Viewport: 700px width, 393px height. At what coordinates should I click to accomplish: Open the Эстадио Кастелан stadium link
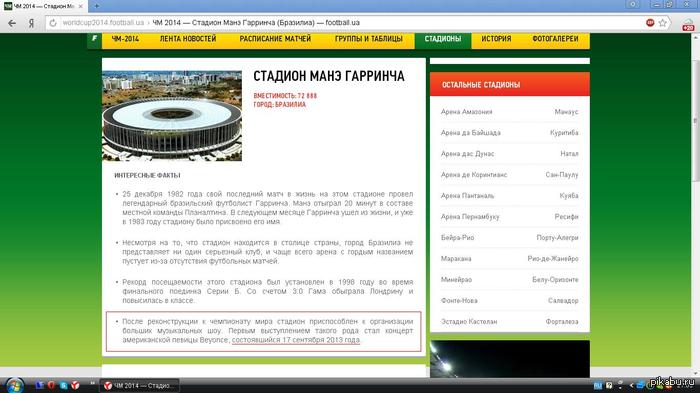click(x=469, y=322)
